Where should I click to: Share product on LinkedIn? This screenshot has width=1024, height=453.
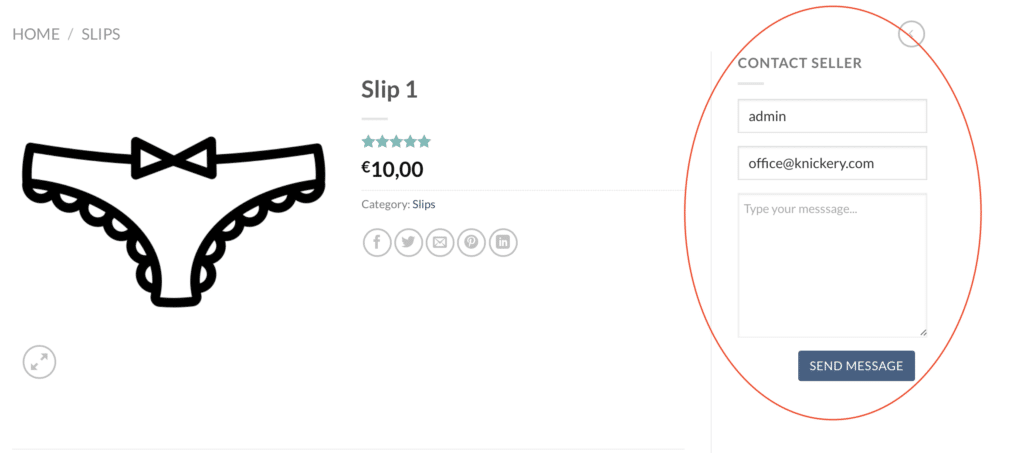[x=502, y=243]
